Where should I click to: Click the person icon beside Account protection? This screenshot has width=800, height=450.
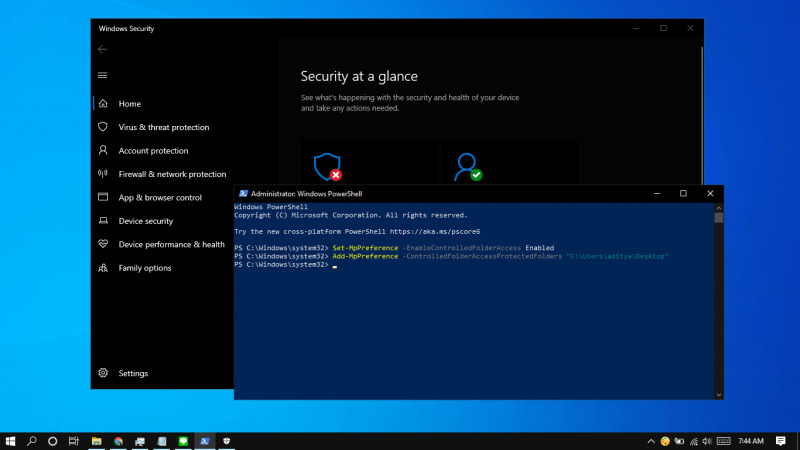tap(103, 150)
